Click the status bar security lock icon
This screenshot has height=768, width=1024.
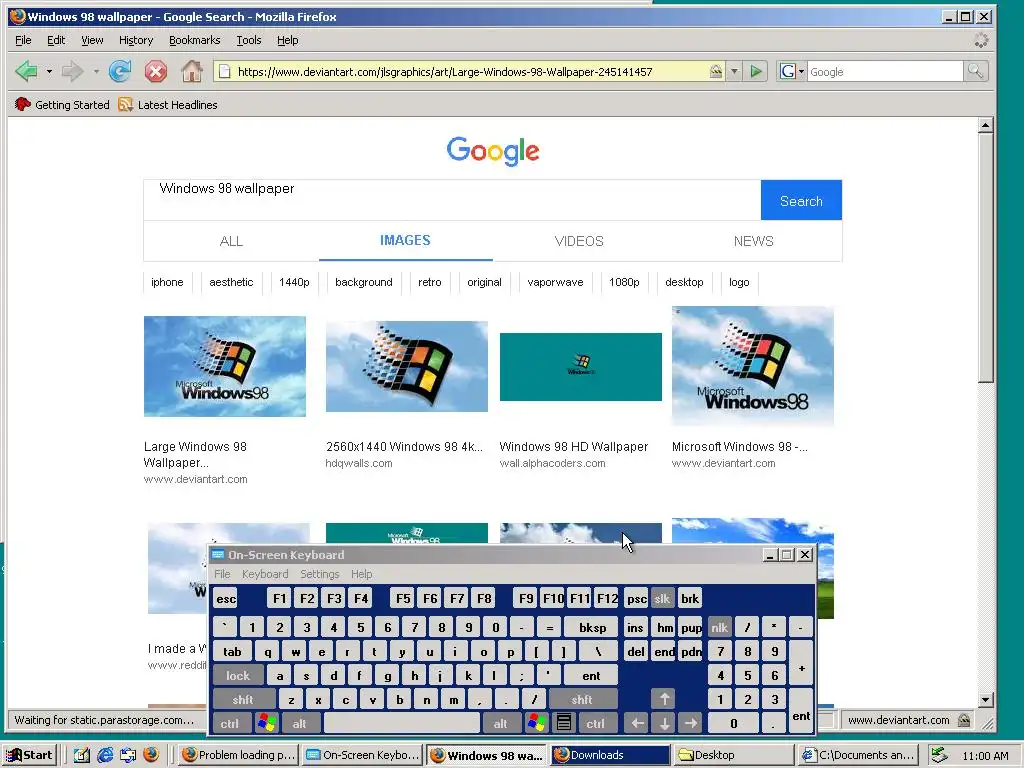pyautogui.click(x=964, y=720)
